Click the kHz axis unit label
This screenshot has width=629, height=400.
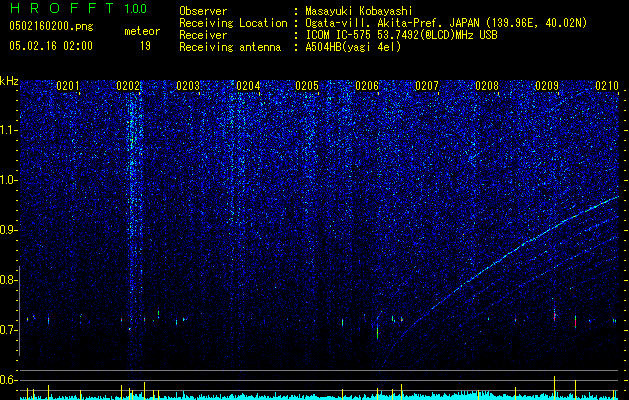click(x=9, y=81)
